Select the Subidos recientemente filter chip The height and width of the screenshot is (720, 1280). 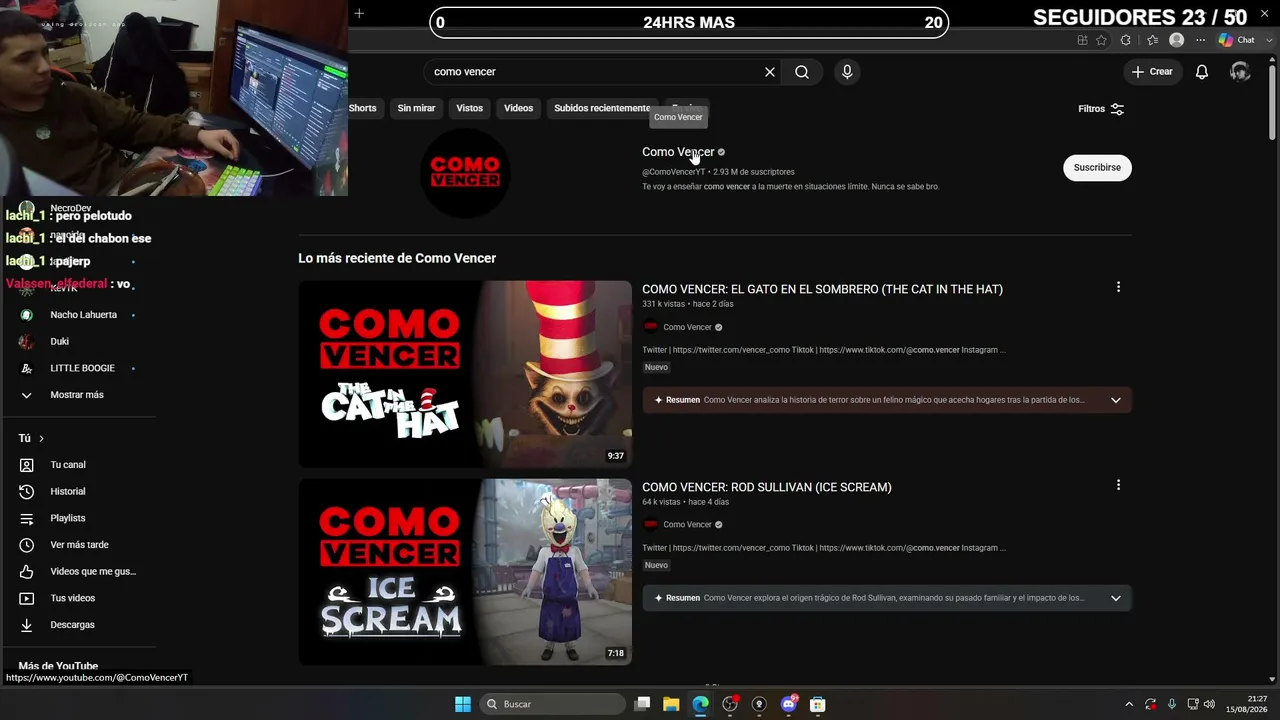(602, 108)
